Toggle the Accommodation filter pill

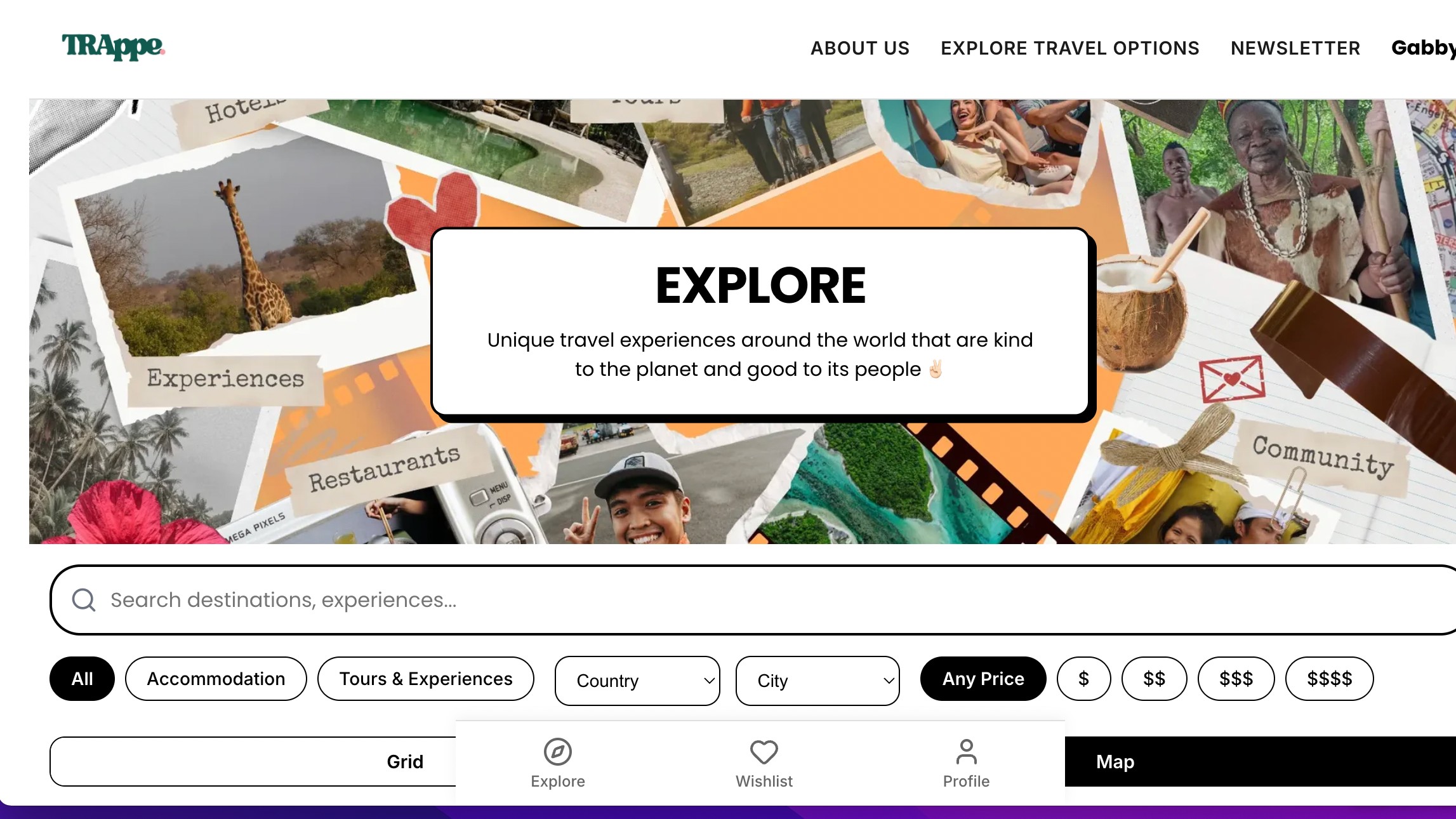tap(216, 679)
